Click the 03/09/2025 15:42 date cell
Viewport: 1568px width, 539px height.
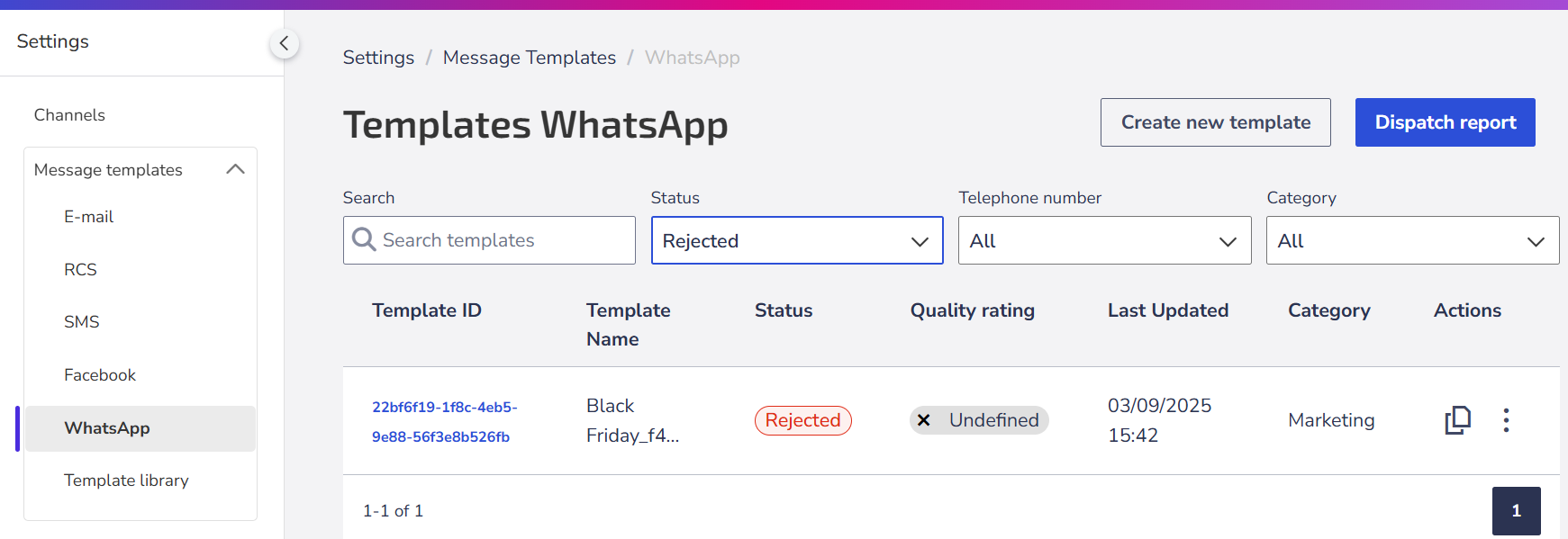[1159, 420]
